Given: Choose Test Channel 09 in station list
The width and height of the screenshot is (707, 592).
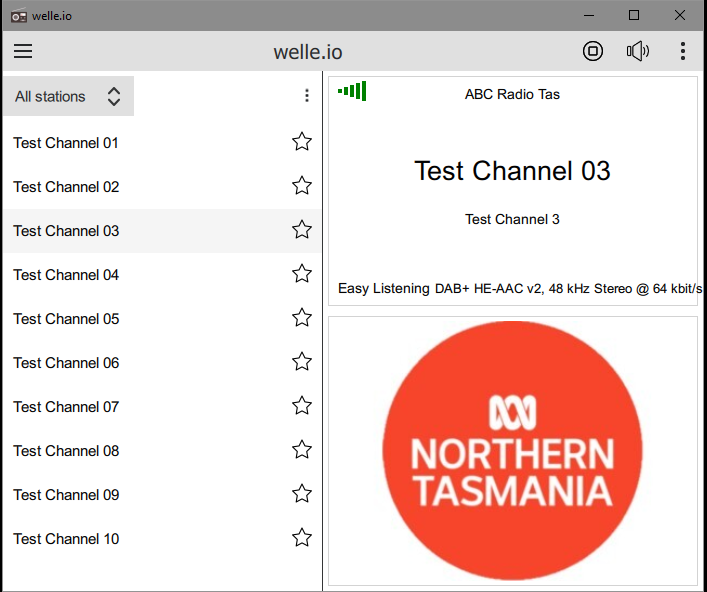Looking at the screenshot, I should click(162, 495).
